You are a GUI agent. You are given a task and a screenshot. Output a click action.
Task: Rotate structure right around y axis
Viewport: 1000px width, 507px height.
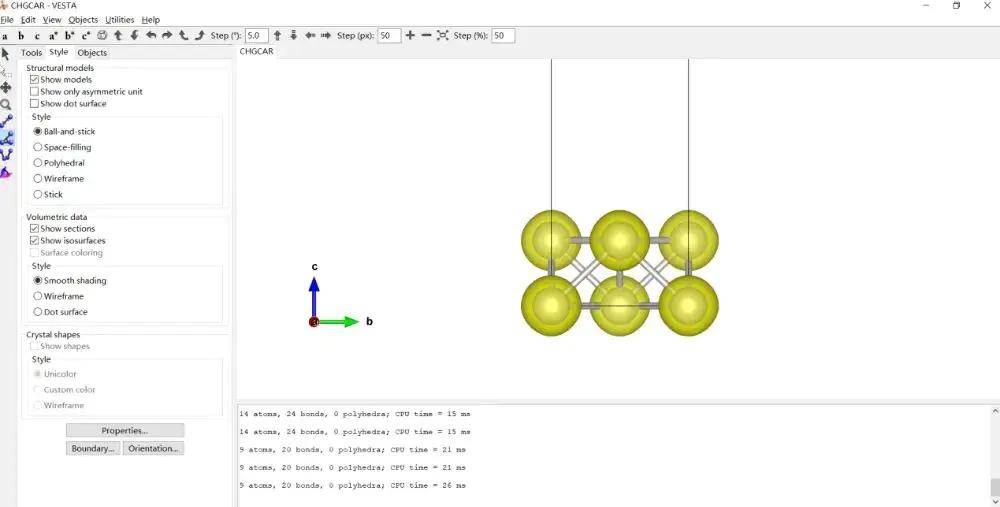tap(167, 36)
